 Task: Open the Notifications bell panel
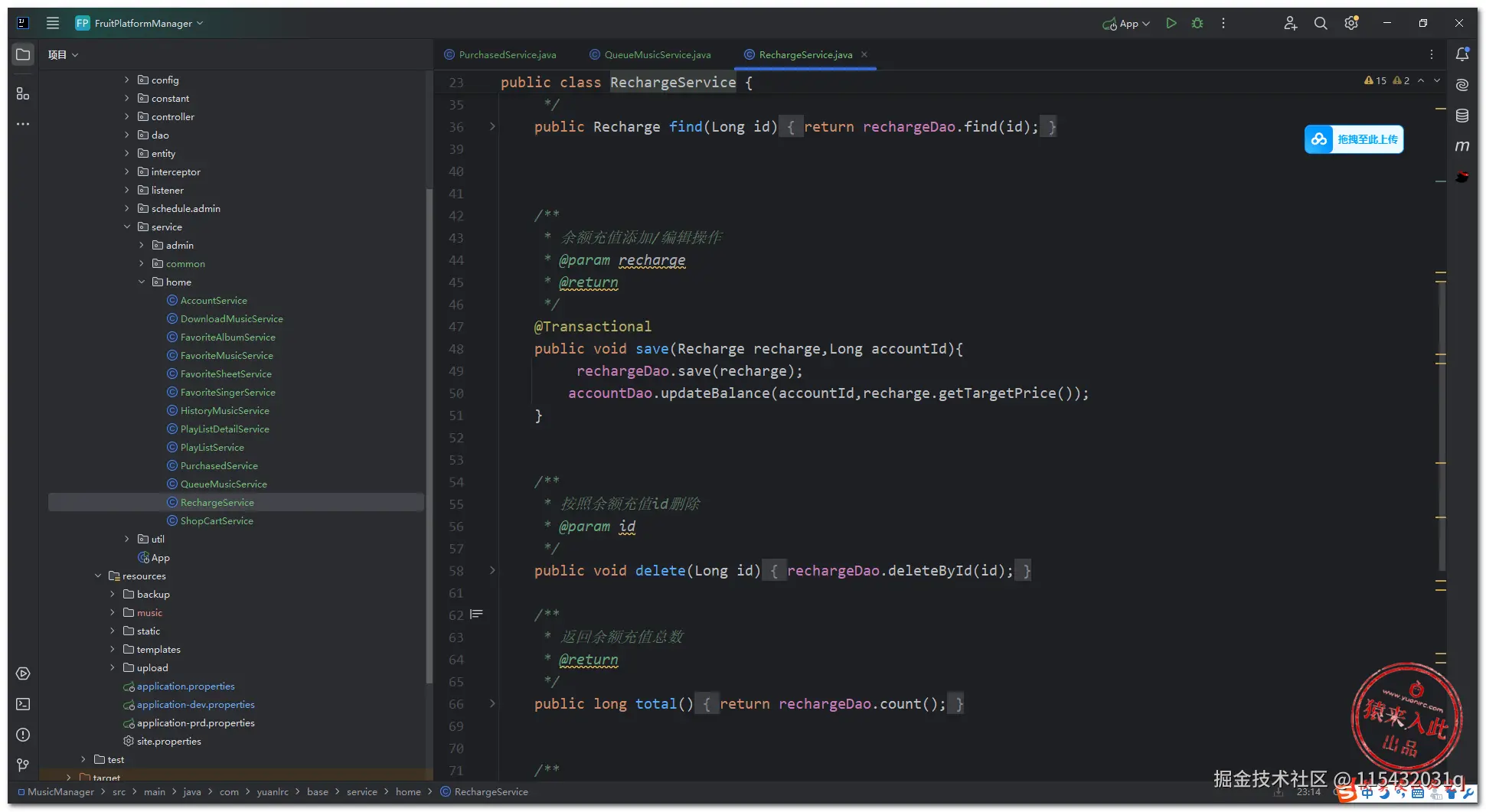[1462, 54]
